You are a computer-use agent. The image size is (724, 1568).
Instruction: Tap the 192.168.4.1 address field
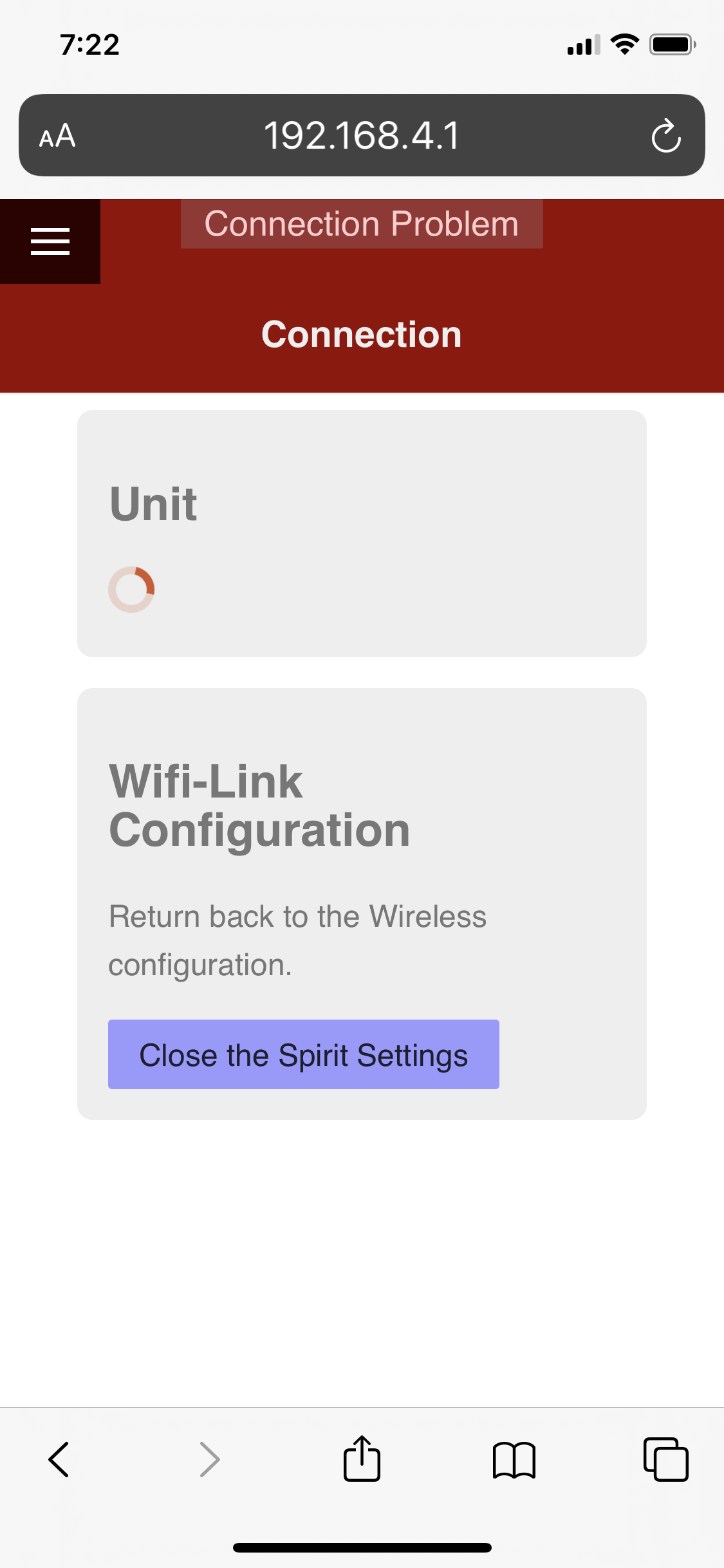click(362, 136)
